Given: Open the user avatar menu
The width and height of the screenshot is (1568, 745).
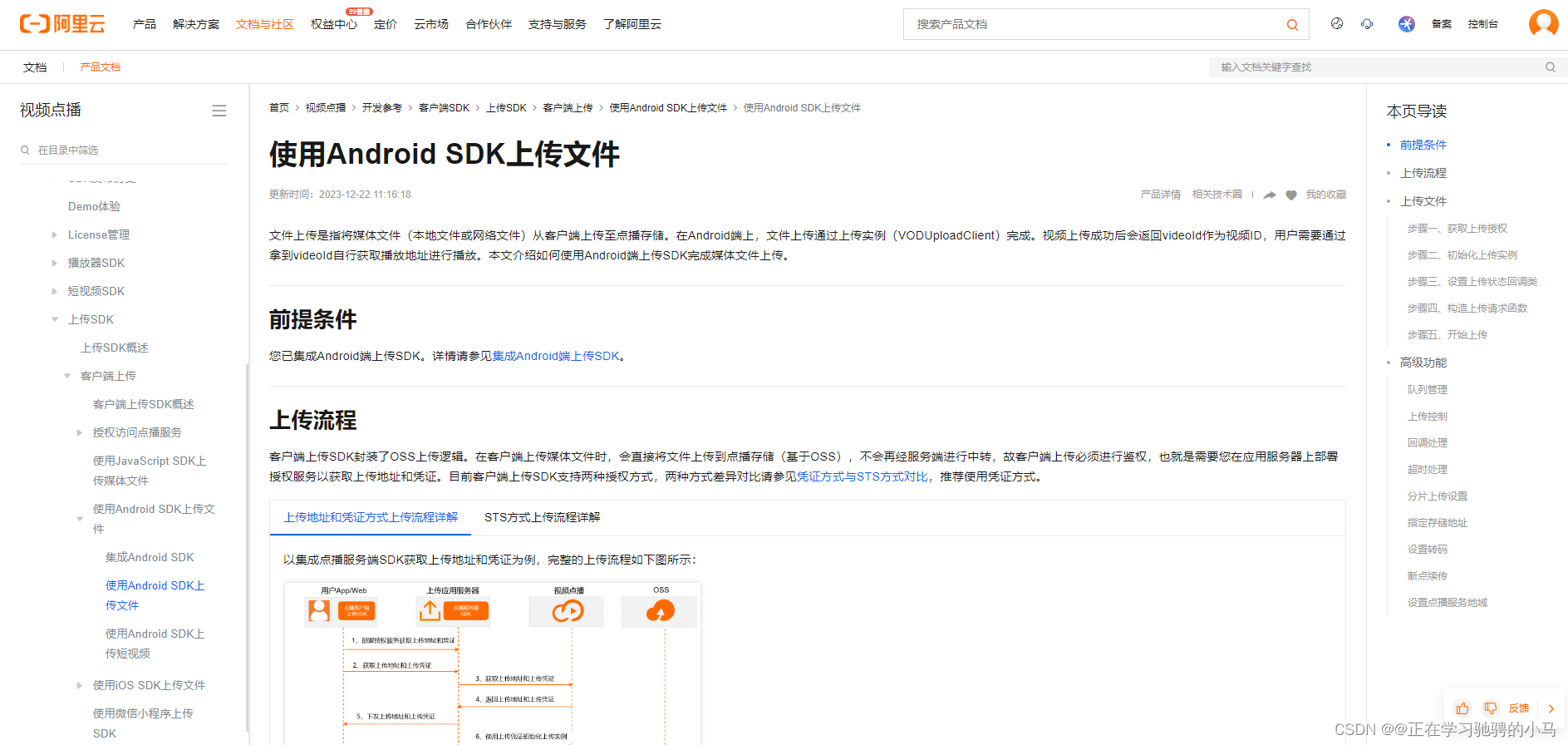Looking at the screenshot, I should coord(1544,23).
